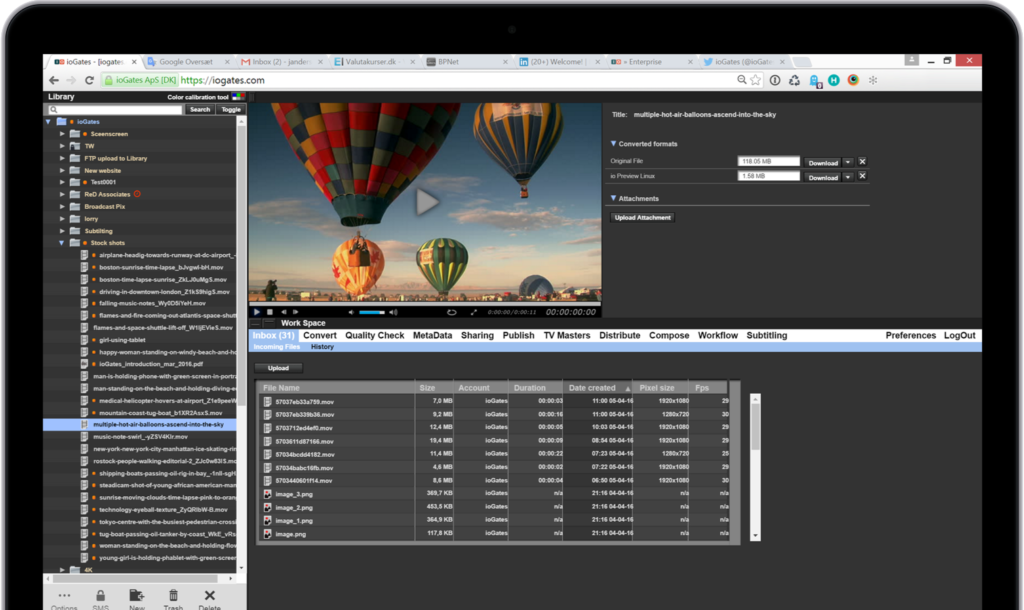
Task: Adjust the video volume slider
Action: pyautogui.click(x=373, y=312)
